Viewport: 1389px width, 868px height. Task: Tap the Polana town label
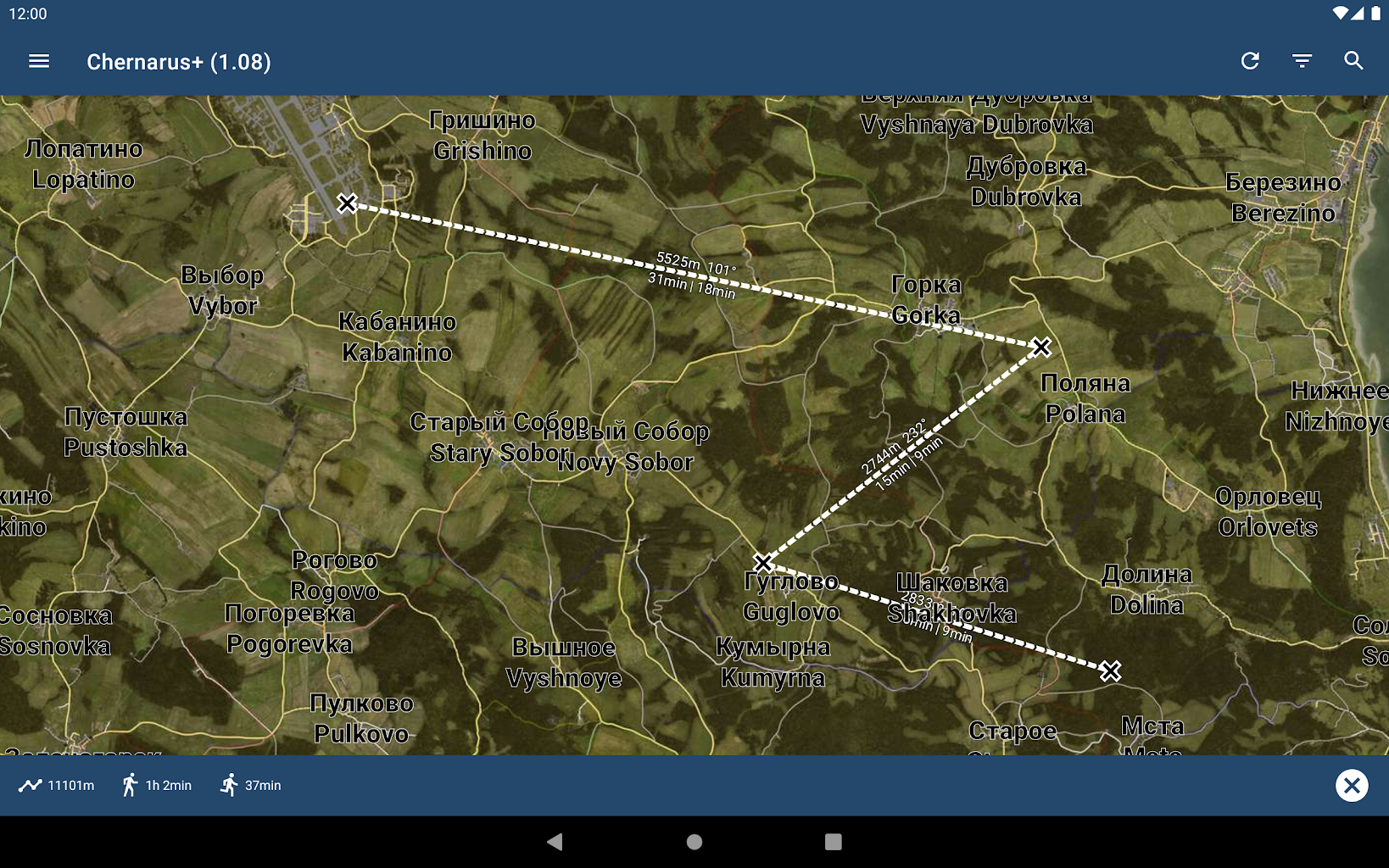[x=1085, y=398]
